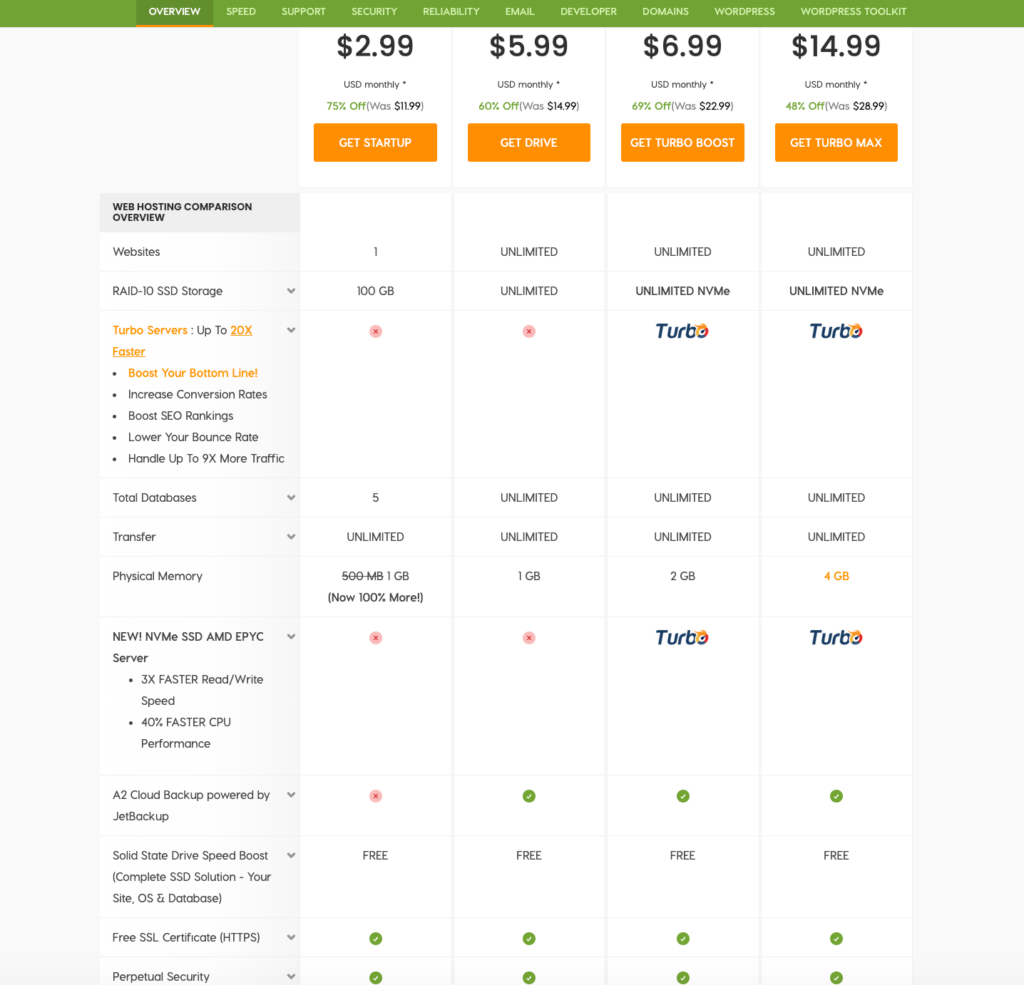
Task: Expand the RAID-10 SSD Storage row
Action: [x=290, y=291]
